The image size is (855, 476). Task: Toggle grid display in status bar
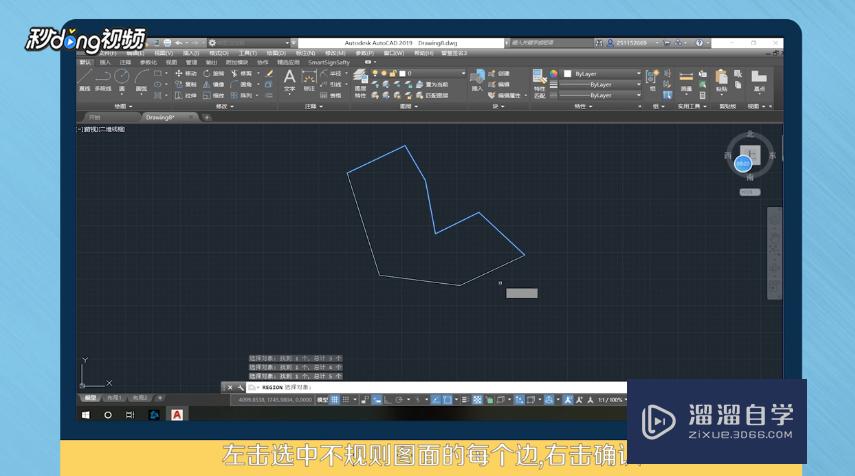click(x=335, y=400)
